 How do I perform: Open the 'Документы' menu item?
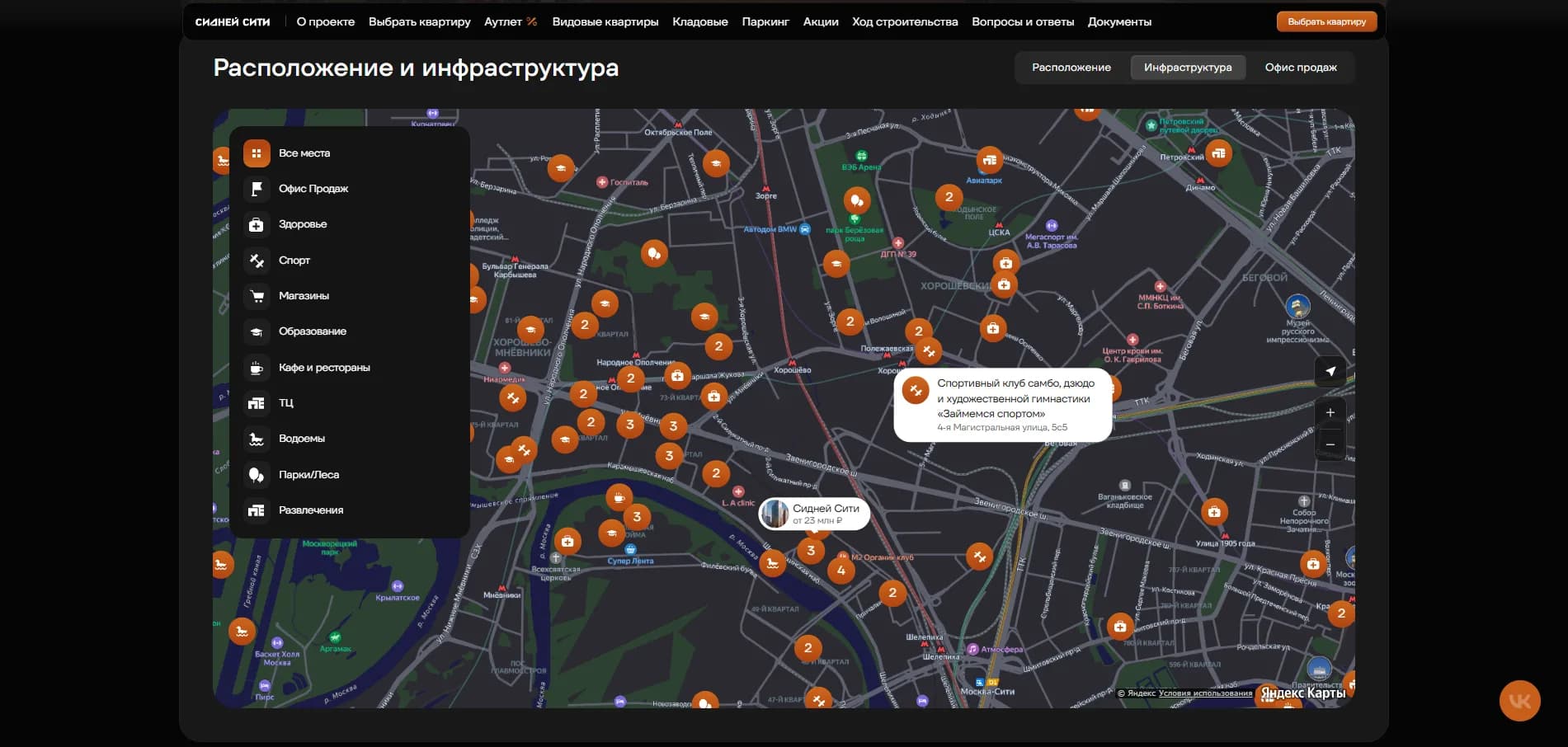tap(1119, 21)
